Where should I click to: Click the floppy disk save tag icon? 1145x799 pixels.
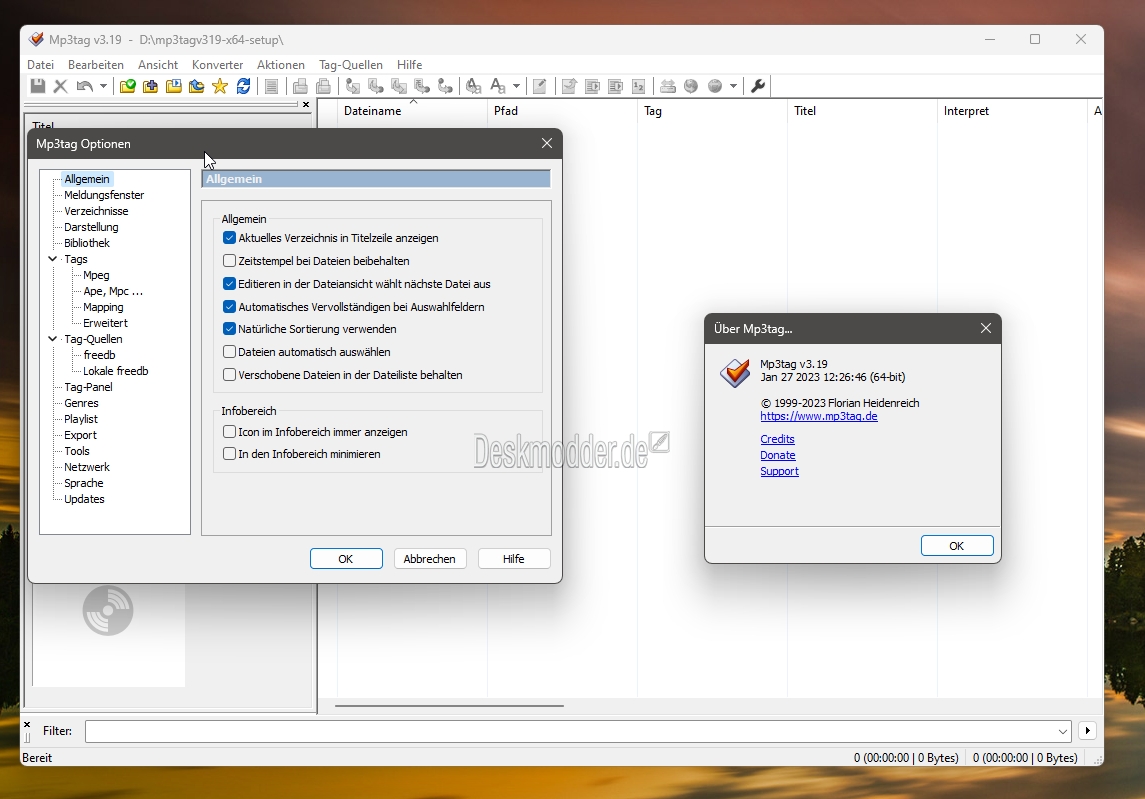[37, 86]
